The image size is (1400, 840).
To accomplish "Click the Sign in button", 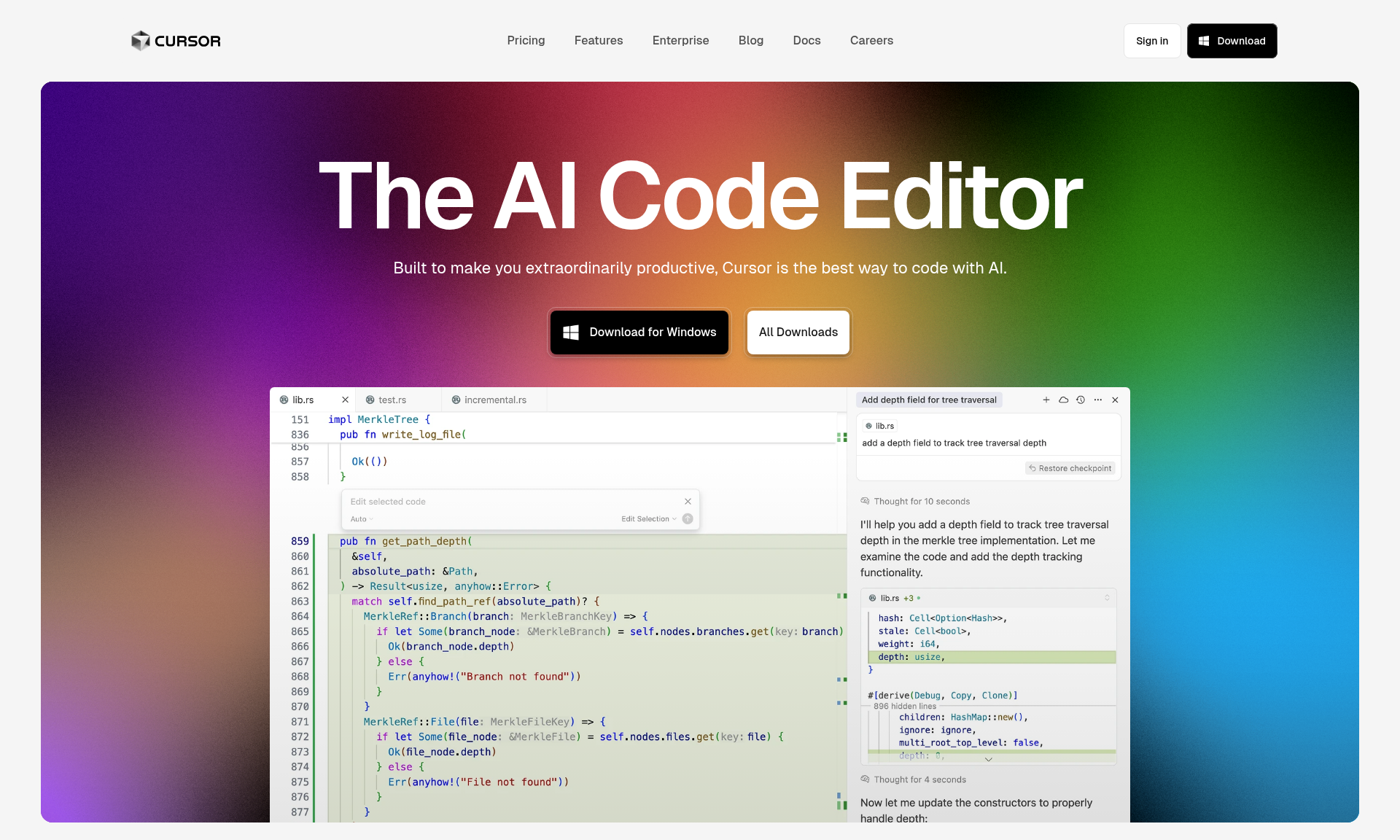I will pyautogui.click(x=1152, y=41).
